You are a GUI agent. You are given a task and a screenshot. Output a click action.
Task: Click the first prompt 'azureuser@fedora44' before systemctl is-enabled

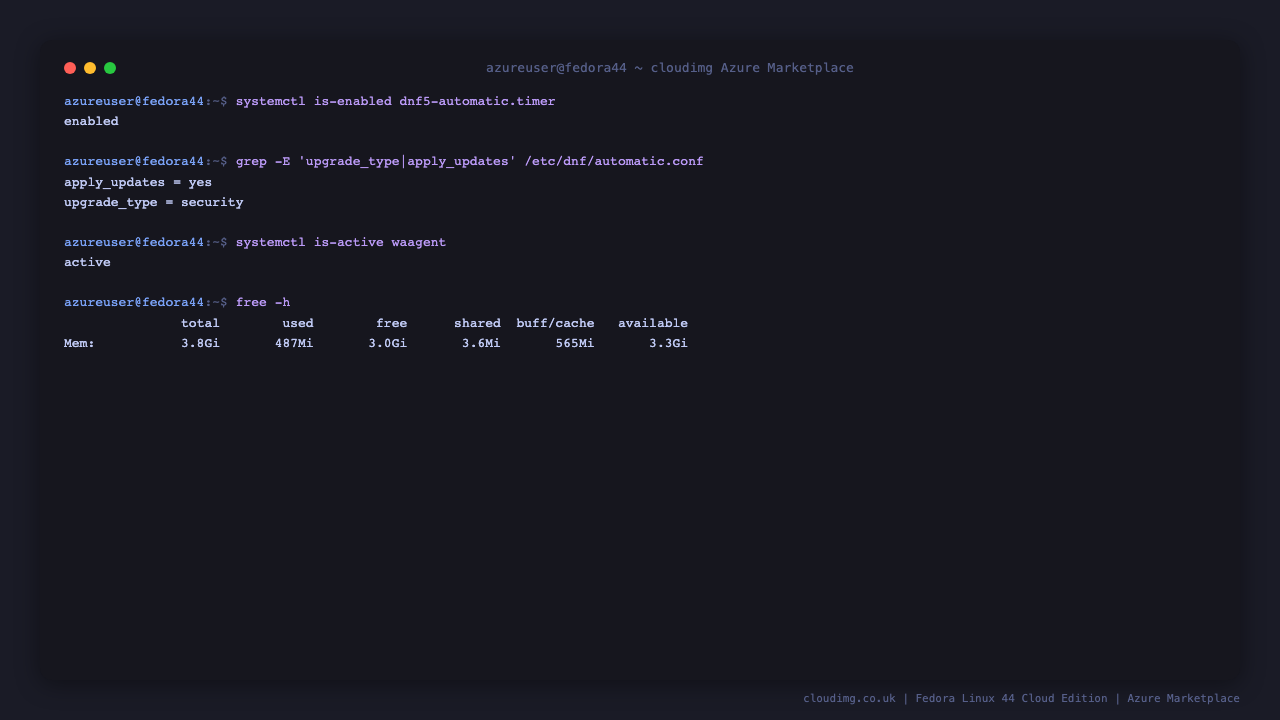pos(134,102)
